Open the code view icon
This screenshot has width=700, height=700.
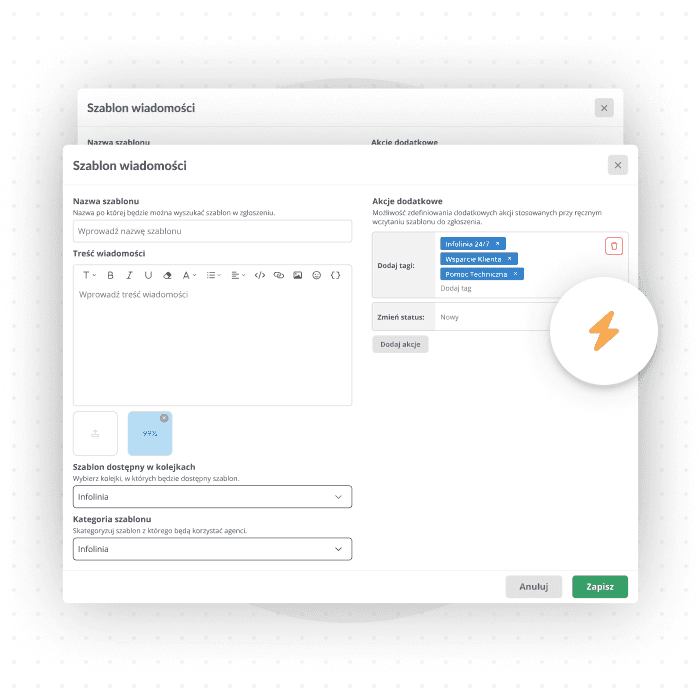click(x=260, y=275)
